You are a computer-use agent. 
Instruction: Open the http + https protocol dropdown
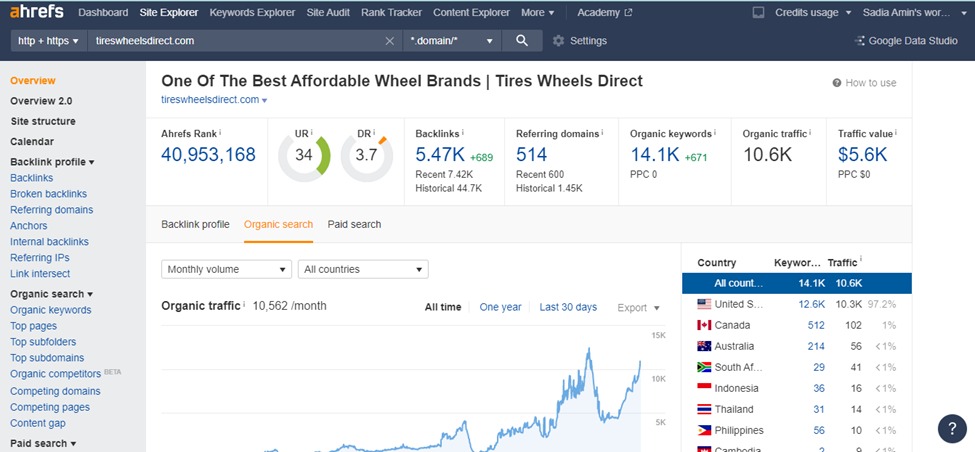(47, 41)
